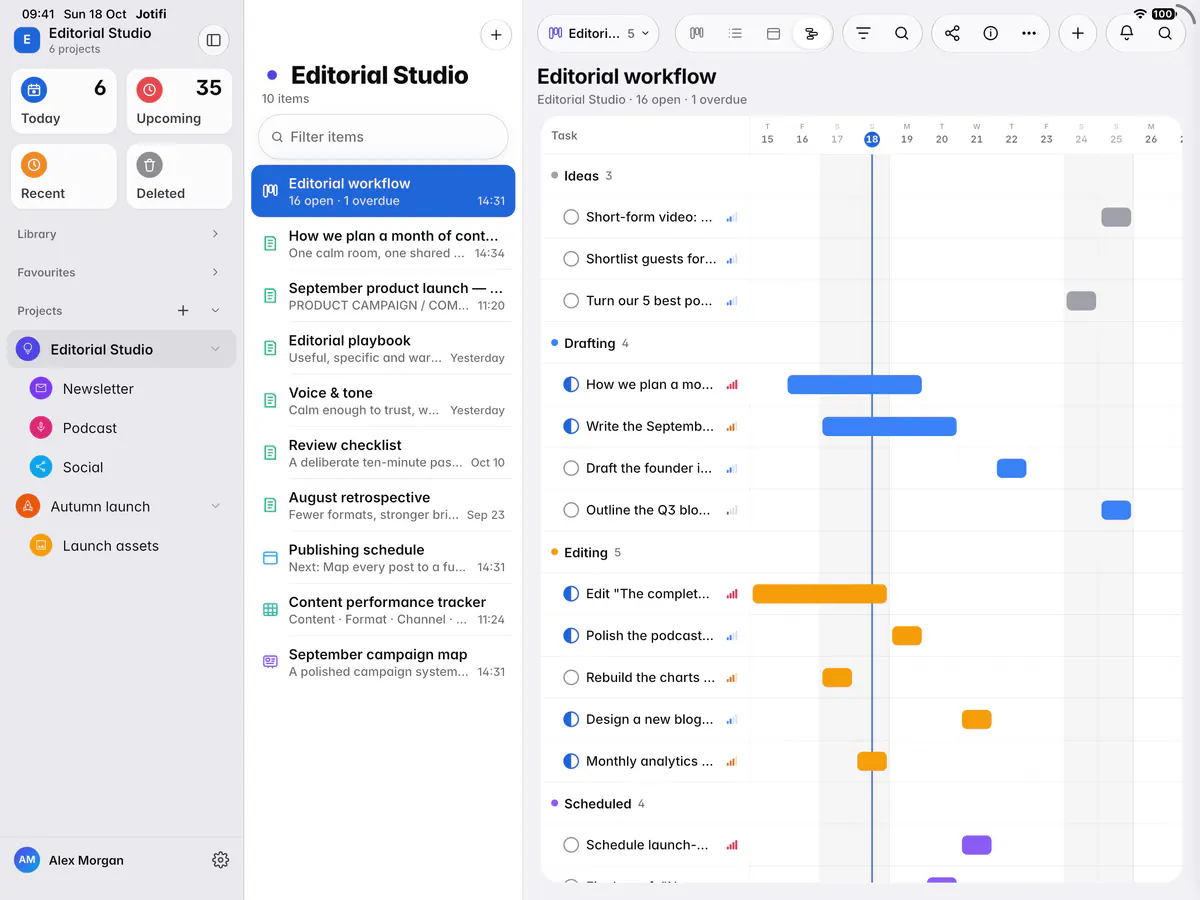Select the blue 'How we plan a mo...' timeline bar
Image resolution: width=1200 pixels, height=900 pixels.
point(854,384)
